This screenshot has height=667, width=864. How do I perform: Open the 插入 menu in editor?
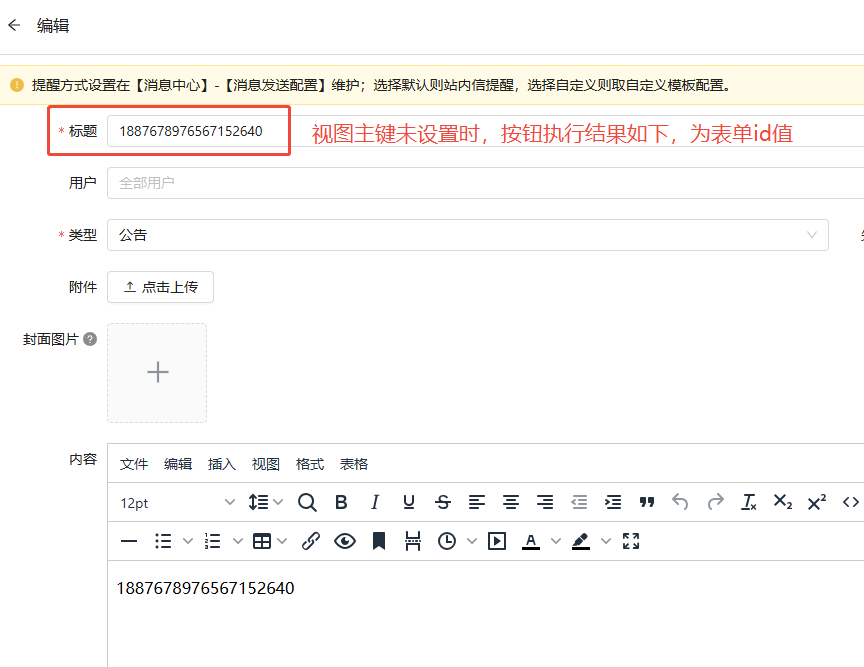[222, 464]
